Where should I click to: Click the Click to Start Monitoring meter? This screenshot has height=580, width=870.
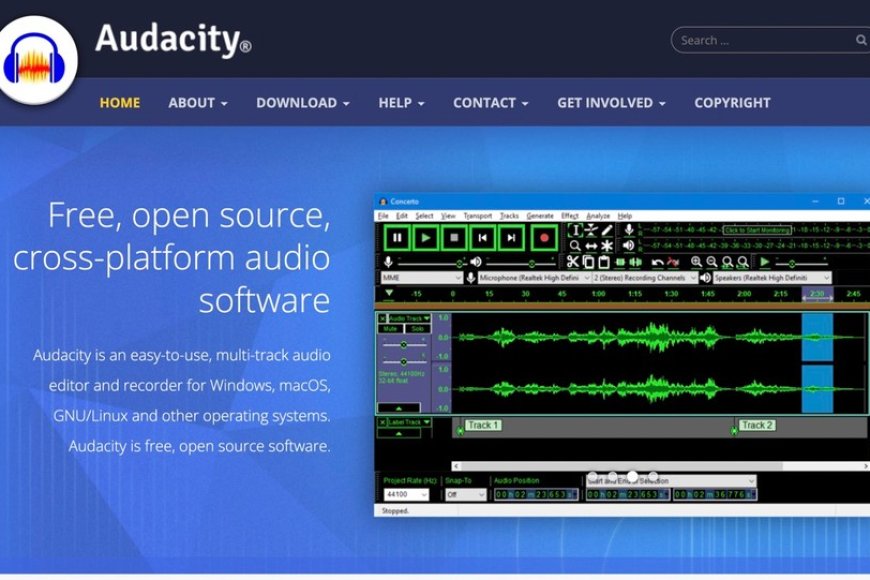(757, 230)
